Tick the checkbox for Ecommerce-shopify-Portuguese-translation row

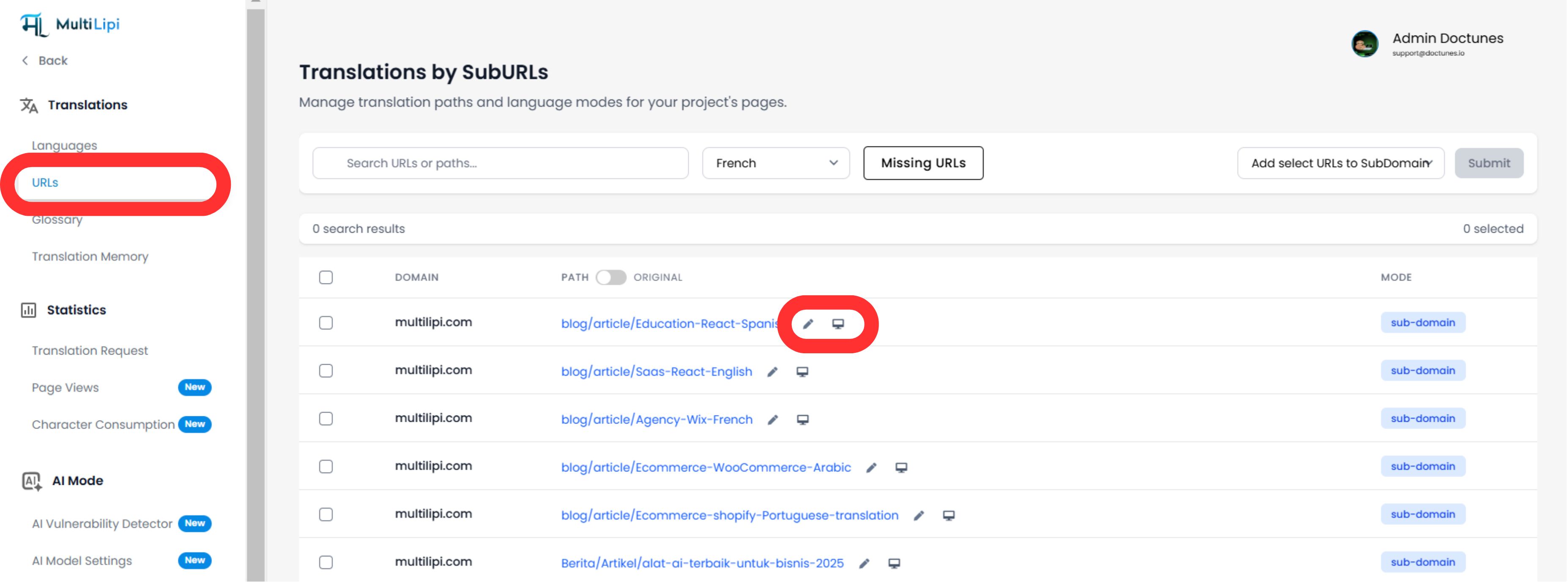pos(326,514)
